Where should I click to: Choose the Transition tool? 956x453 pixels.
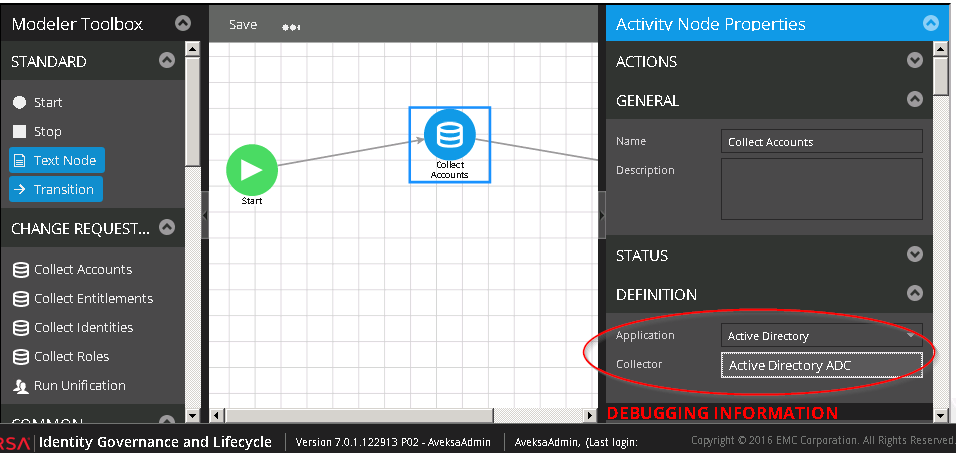[56, 189]
